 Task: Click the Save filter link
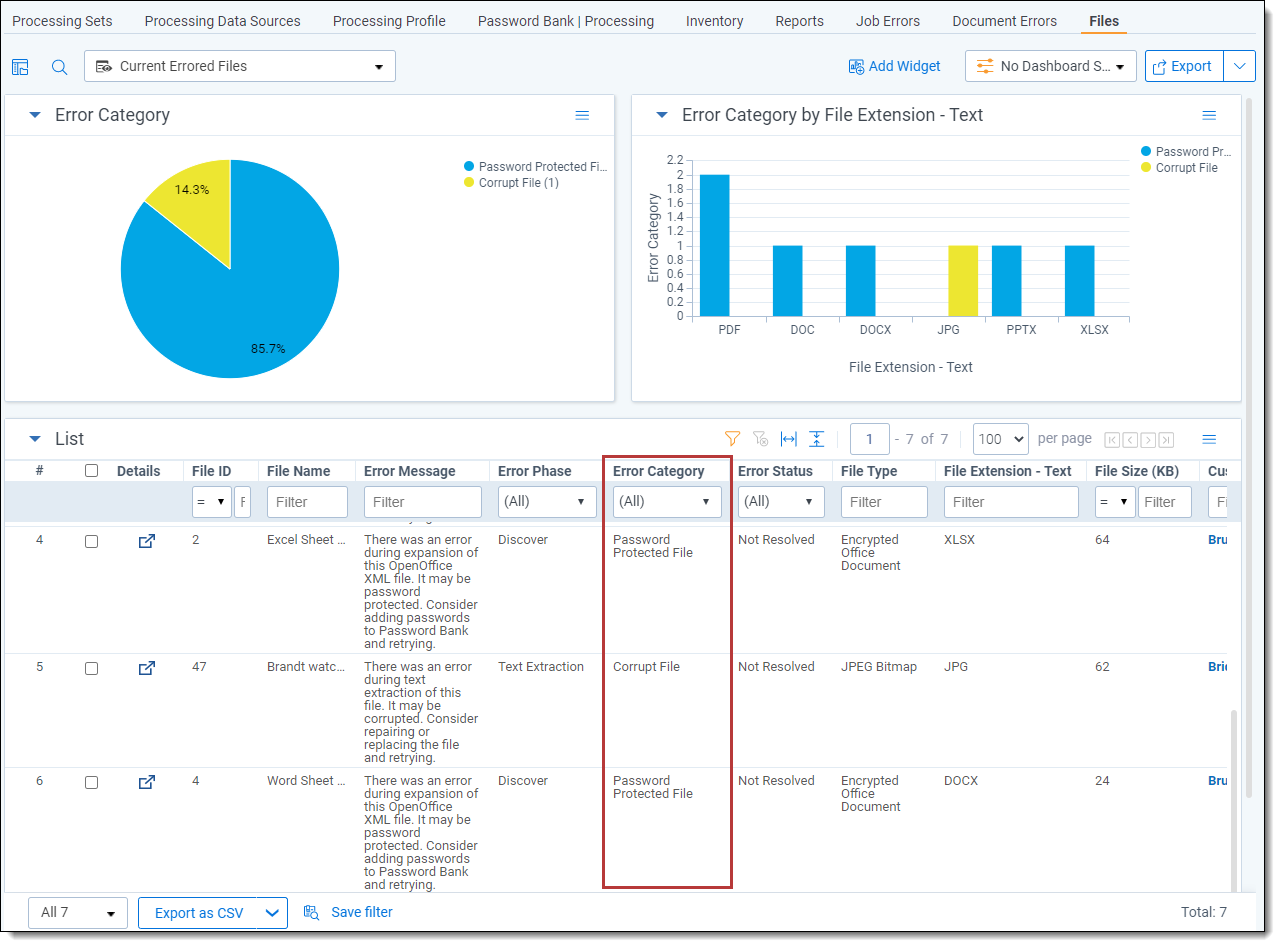click(x=361, y=912)
